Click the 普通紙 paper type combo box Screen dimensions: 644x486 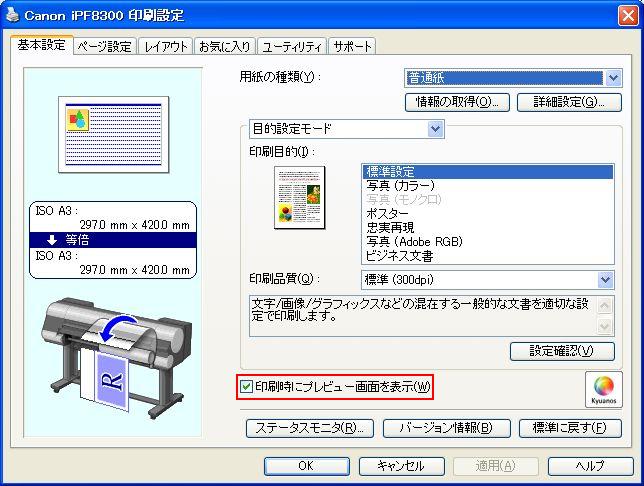pyautogui.click(x=513, y=78)
